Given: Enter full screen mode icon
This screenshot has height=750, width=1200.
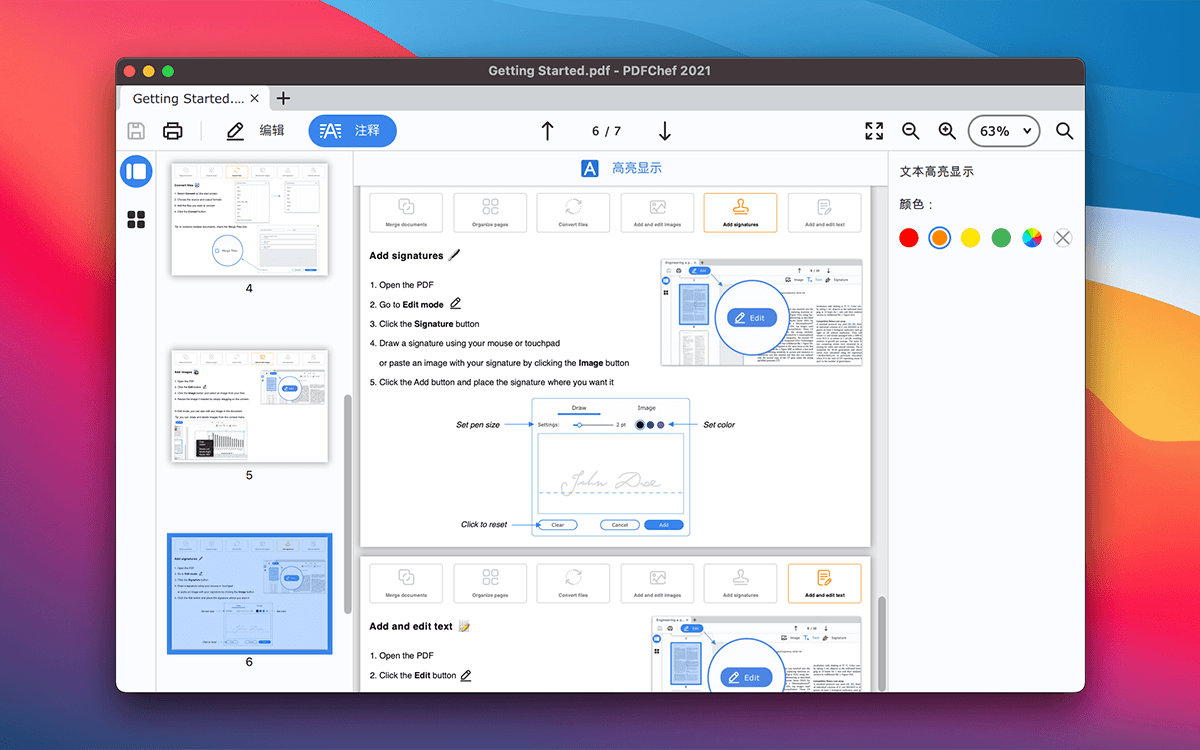Looking at the screenshot, I should (x=874, y=131).
